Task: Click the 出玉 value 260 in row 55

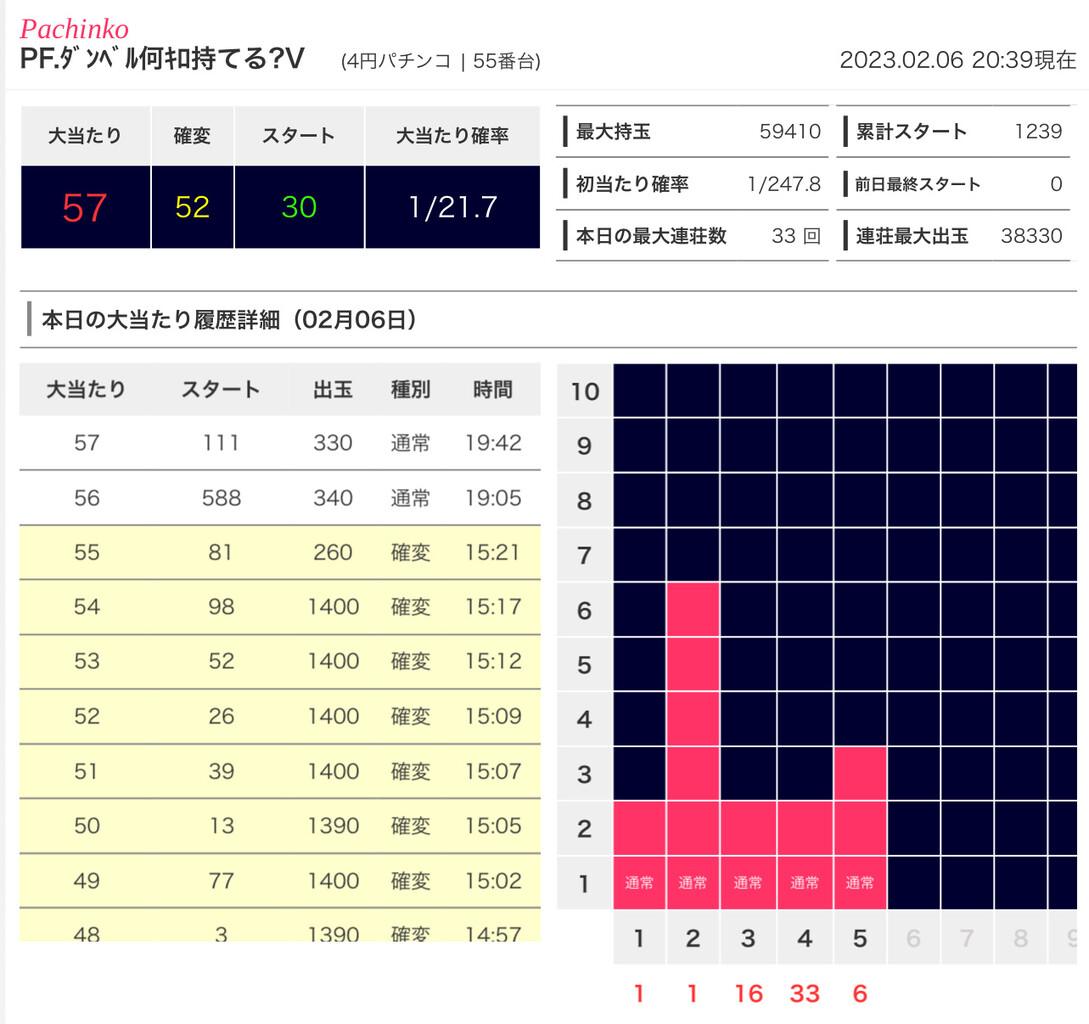Action: pyautogui.click(x=333, y=552)
